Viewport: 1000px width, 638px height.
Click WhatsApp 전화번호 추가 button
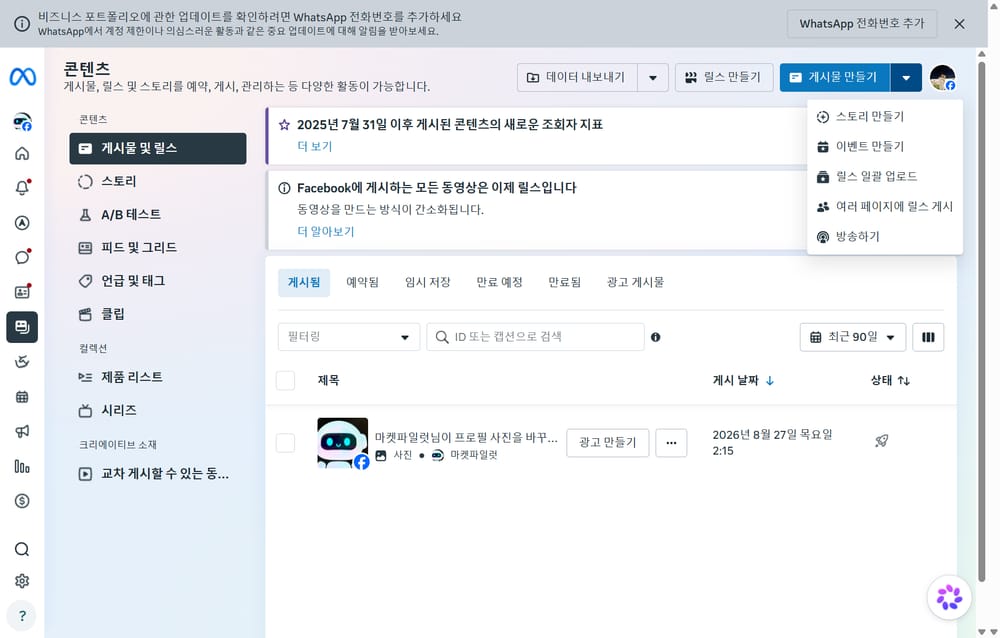(x=862, y=24)
